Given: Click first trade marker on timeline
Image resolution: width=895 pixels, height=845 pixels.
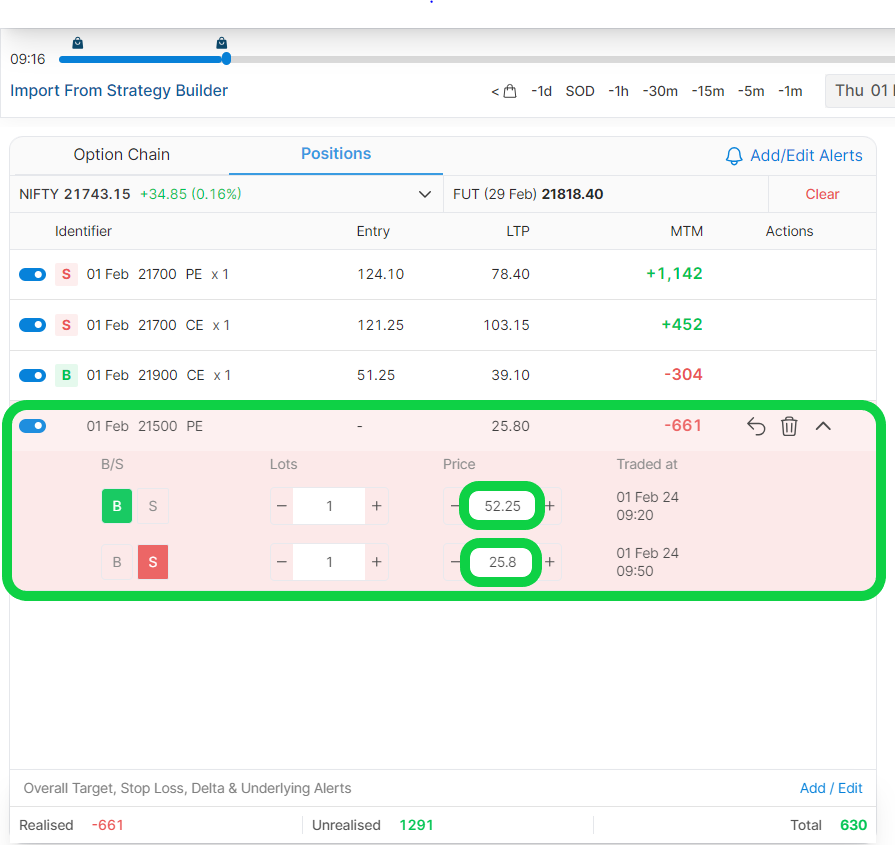Looking at the screenshot, I should click(x=78, y=43).
